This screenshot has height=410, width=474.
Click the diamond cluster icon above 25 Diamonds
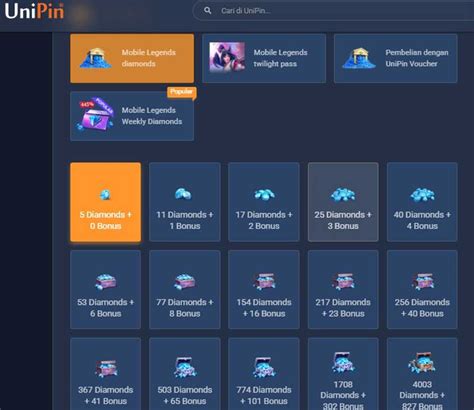pos(343,195)
